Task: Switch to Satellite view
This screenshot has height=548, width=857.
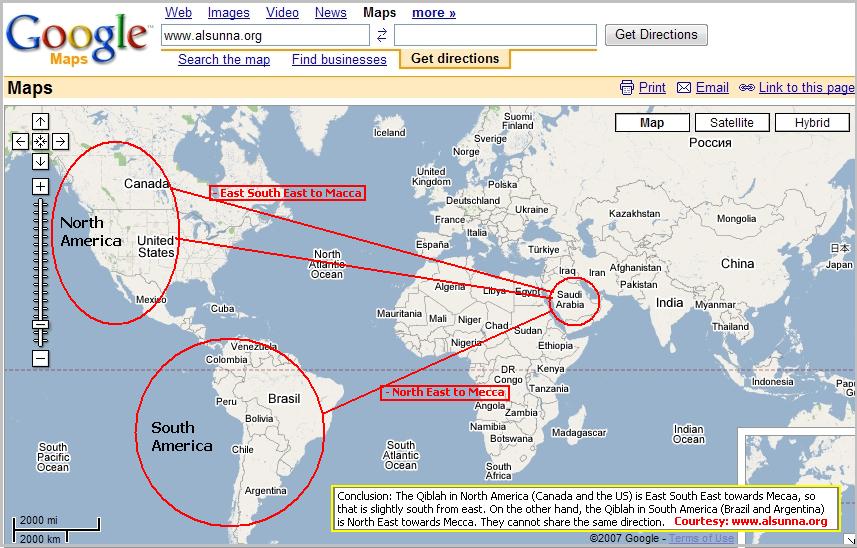Action: click(x=732, y=122)
